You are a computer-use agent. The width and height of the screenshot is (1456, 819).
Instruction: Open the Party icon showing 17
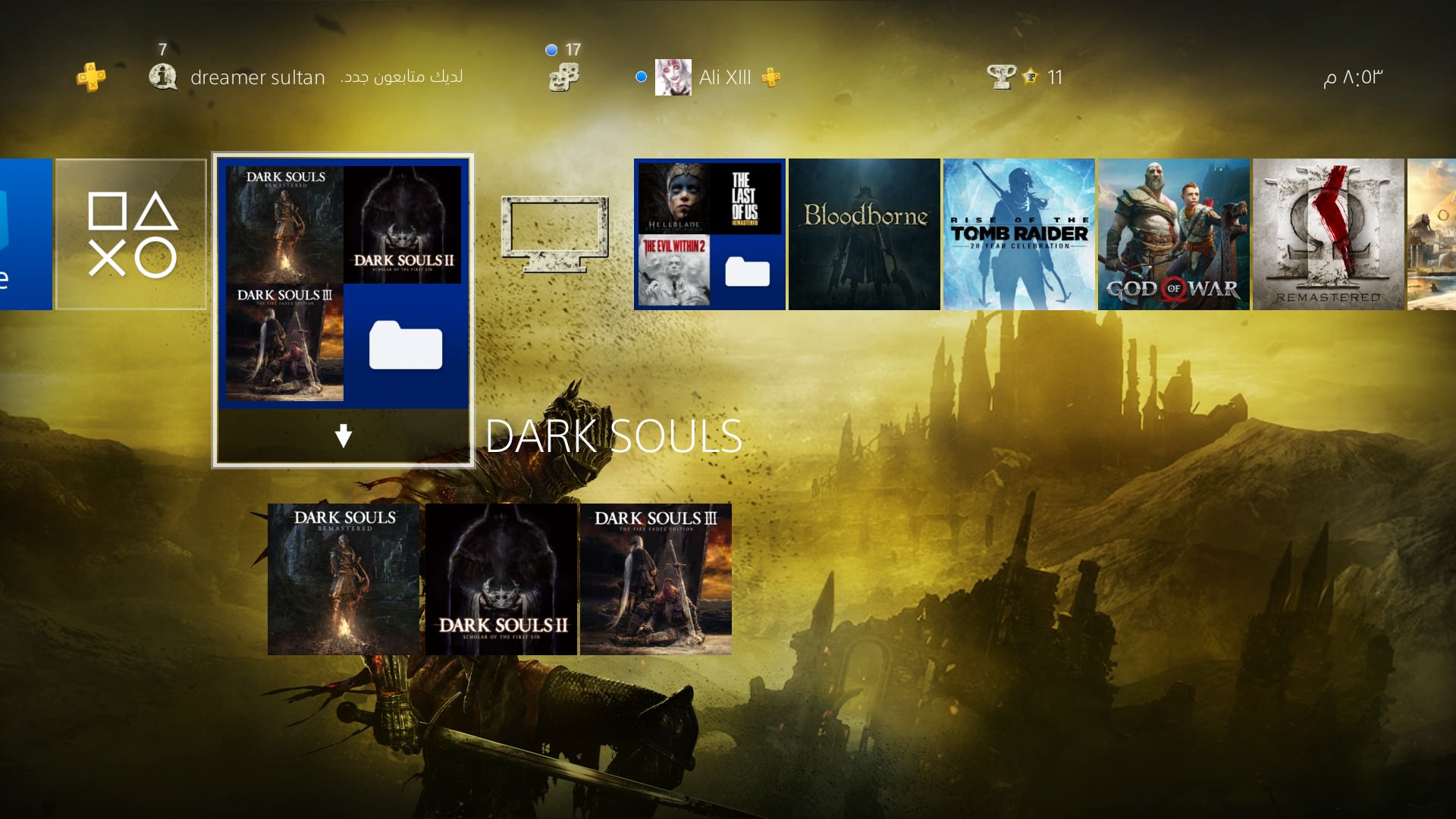[x=563, y=77]
